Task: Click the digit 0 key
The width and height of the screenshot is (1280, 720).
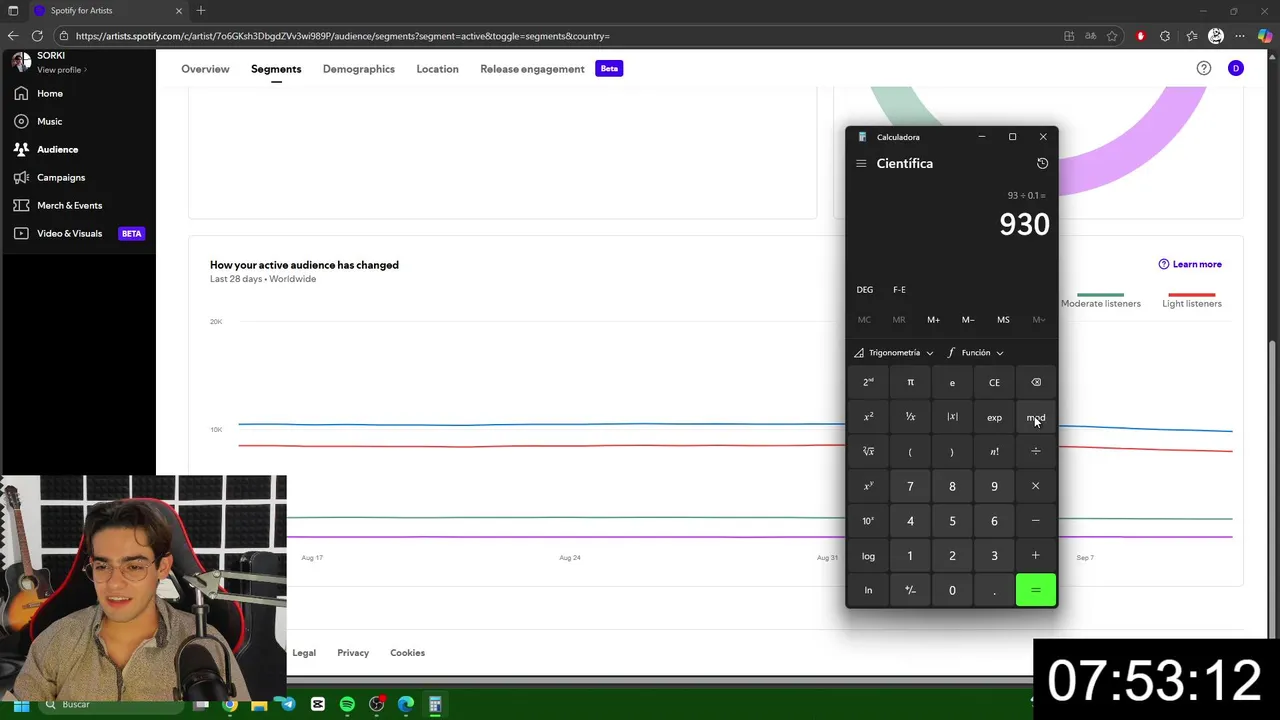Action: click(952, 590)
